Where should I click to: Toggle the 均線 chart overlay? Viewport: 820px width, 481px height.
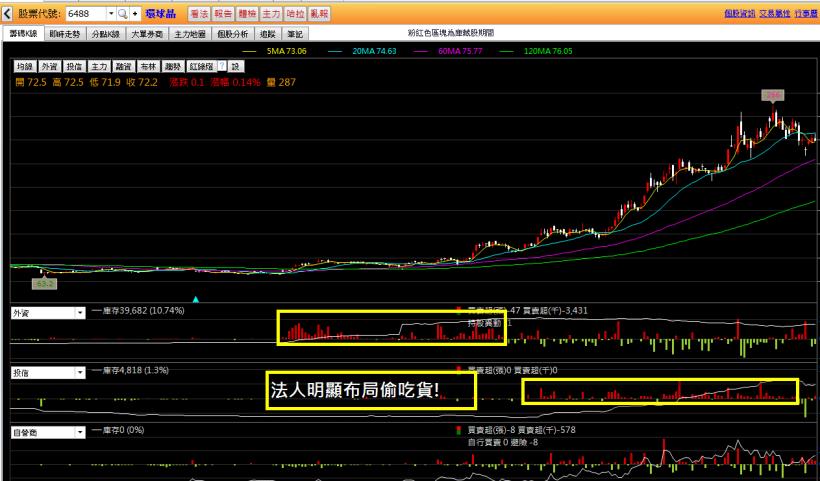[x=25, y=66]
